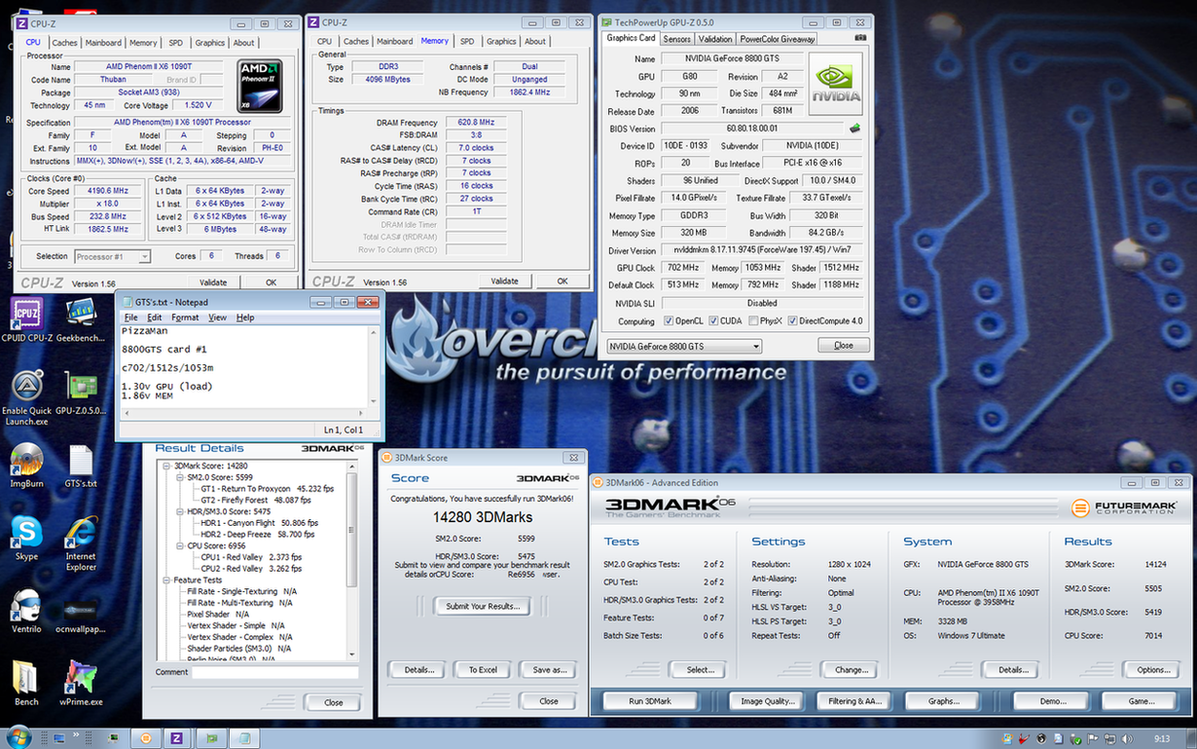Click the volume speaker tray icon
Viewport: 1197px width, 749px height.
1128,738
